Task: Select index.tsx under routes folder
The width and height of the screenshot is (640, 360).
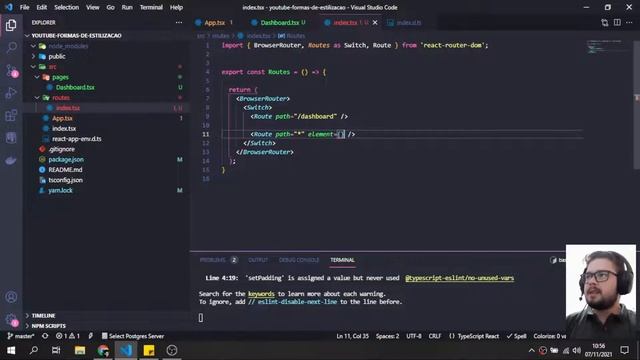Action: [x=68, y=108]
